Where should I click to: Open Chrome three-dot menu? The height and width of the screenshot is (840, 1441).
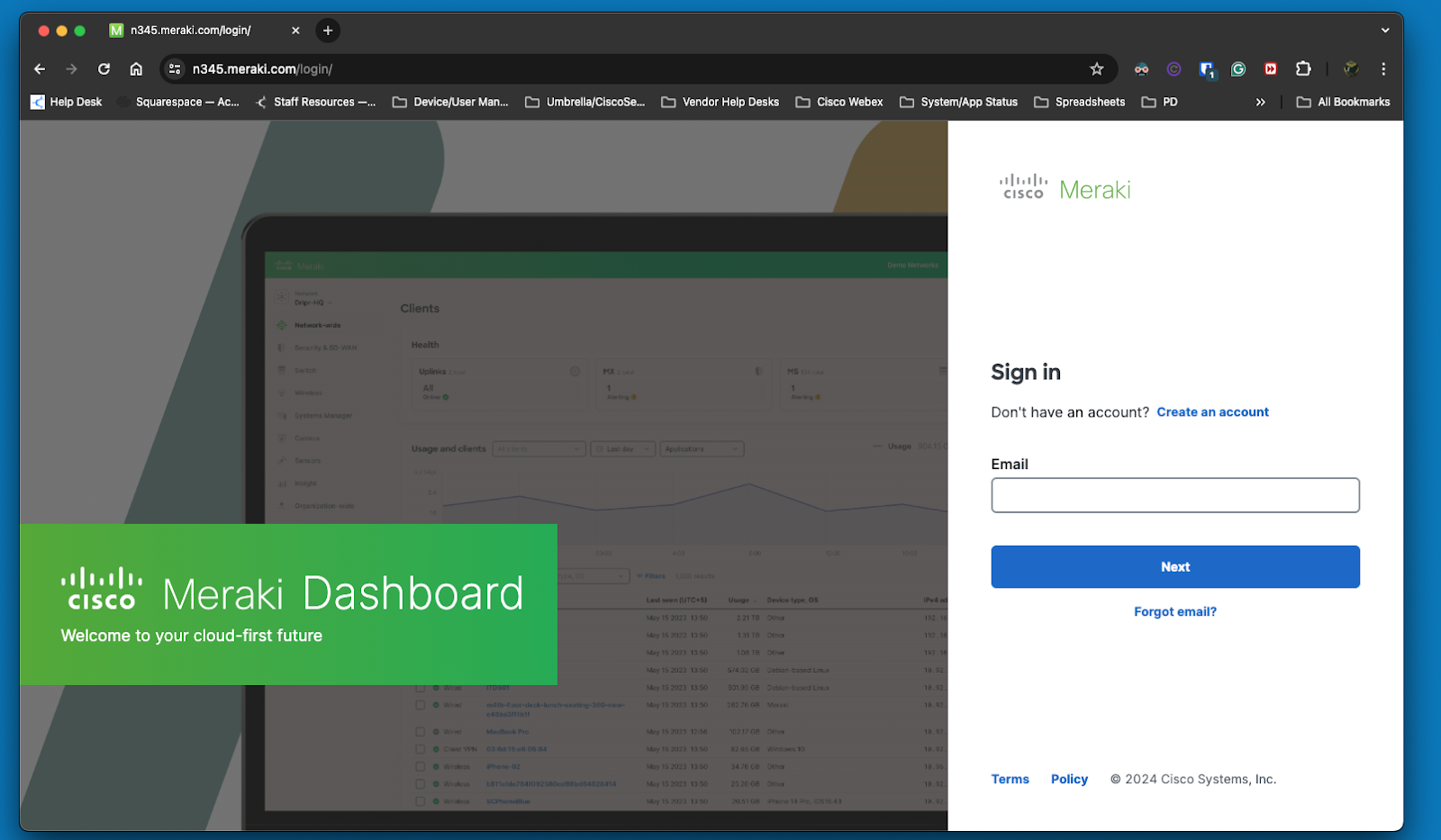point(1383,69)
